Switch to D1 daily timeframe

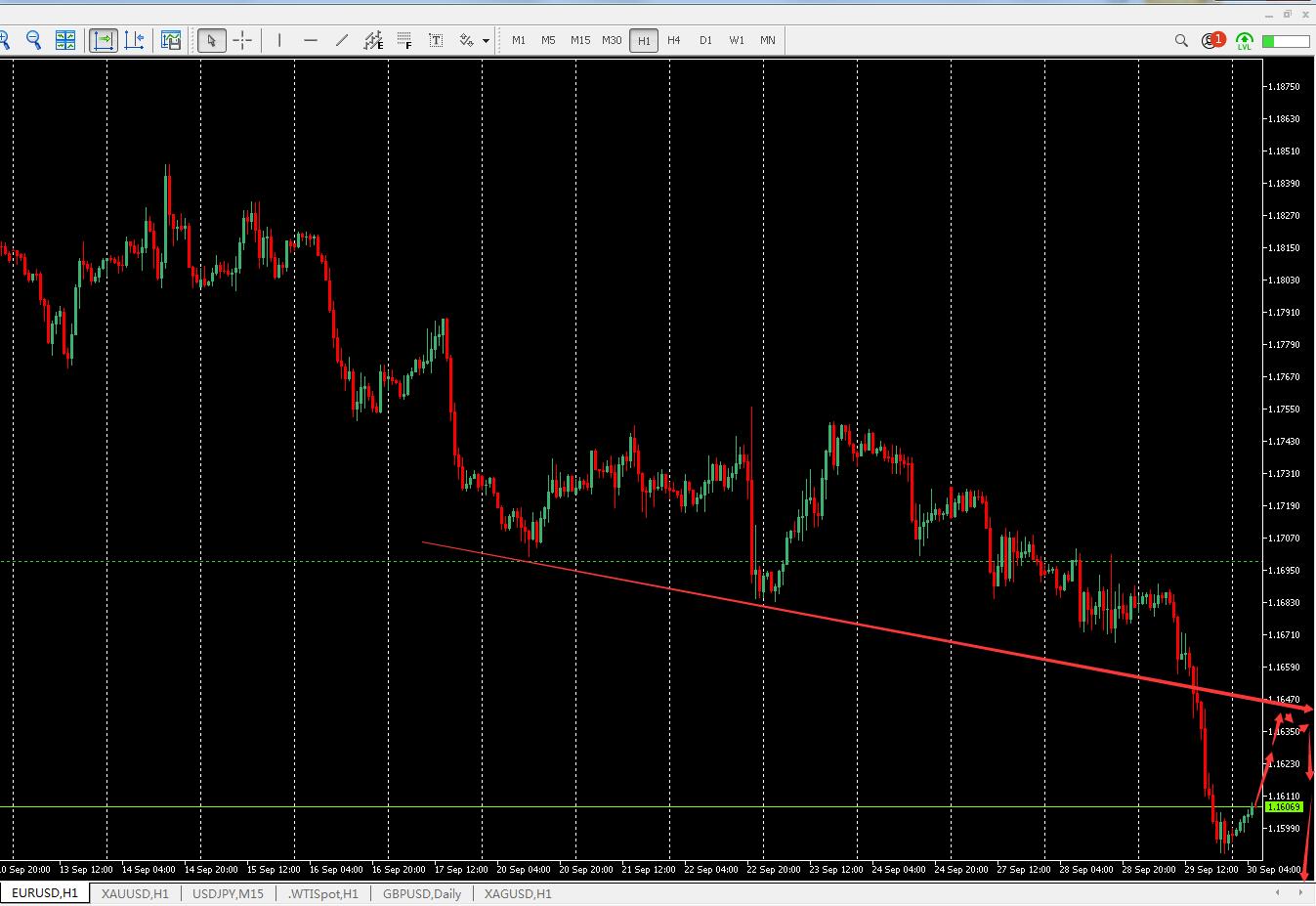(705, 40)
